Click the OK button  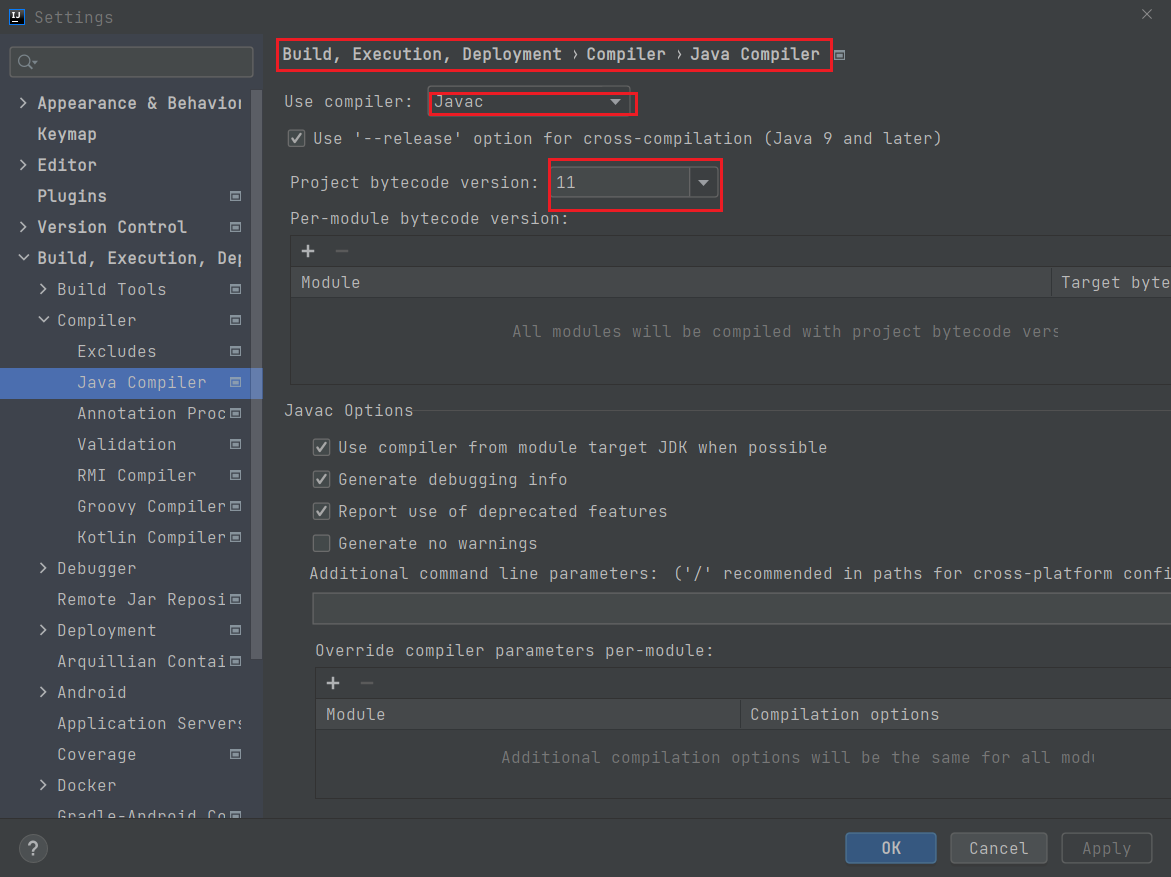pos(890,847)
